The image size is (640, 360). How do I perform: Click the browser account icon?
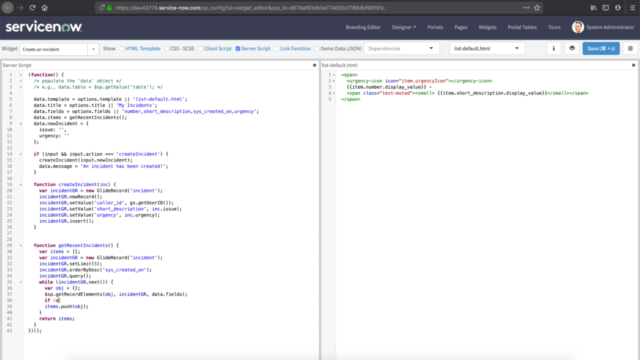click(618, 8)
